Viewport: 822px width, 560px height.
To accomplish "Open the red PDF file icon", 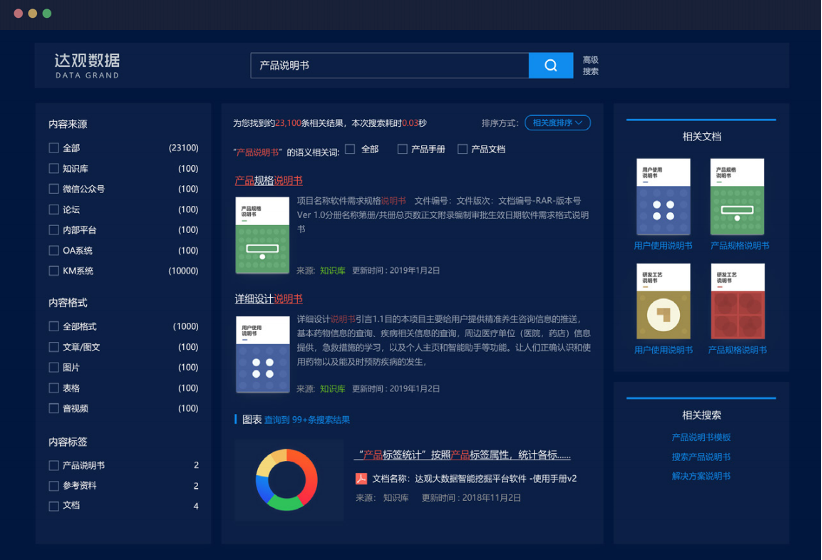I will [x=362, y=478].
